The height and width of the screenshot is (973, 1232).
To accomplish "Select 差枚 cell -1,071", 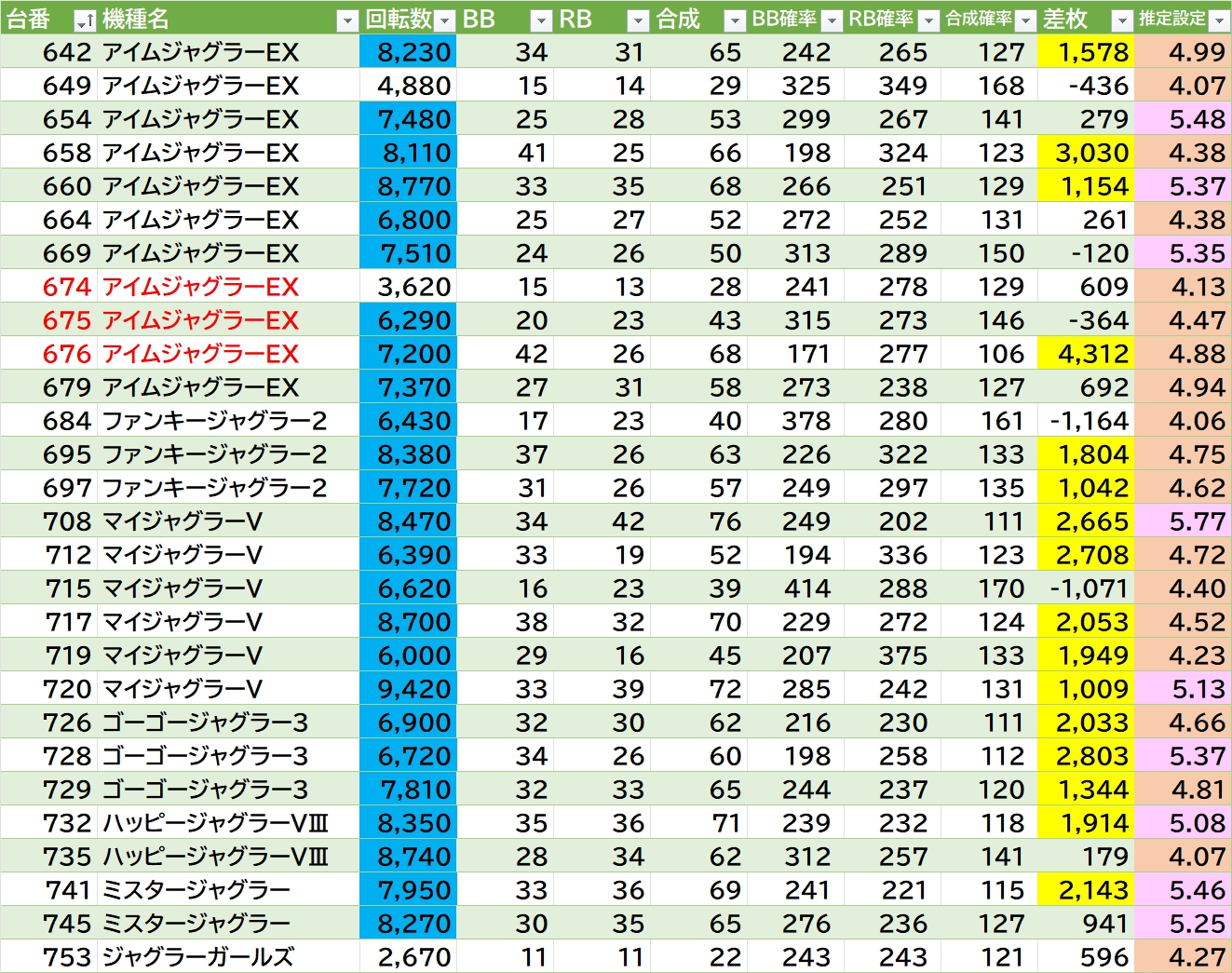I will (1086, 588).
